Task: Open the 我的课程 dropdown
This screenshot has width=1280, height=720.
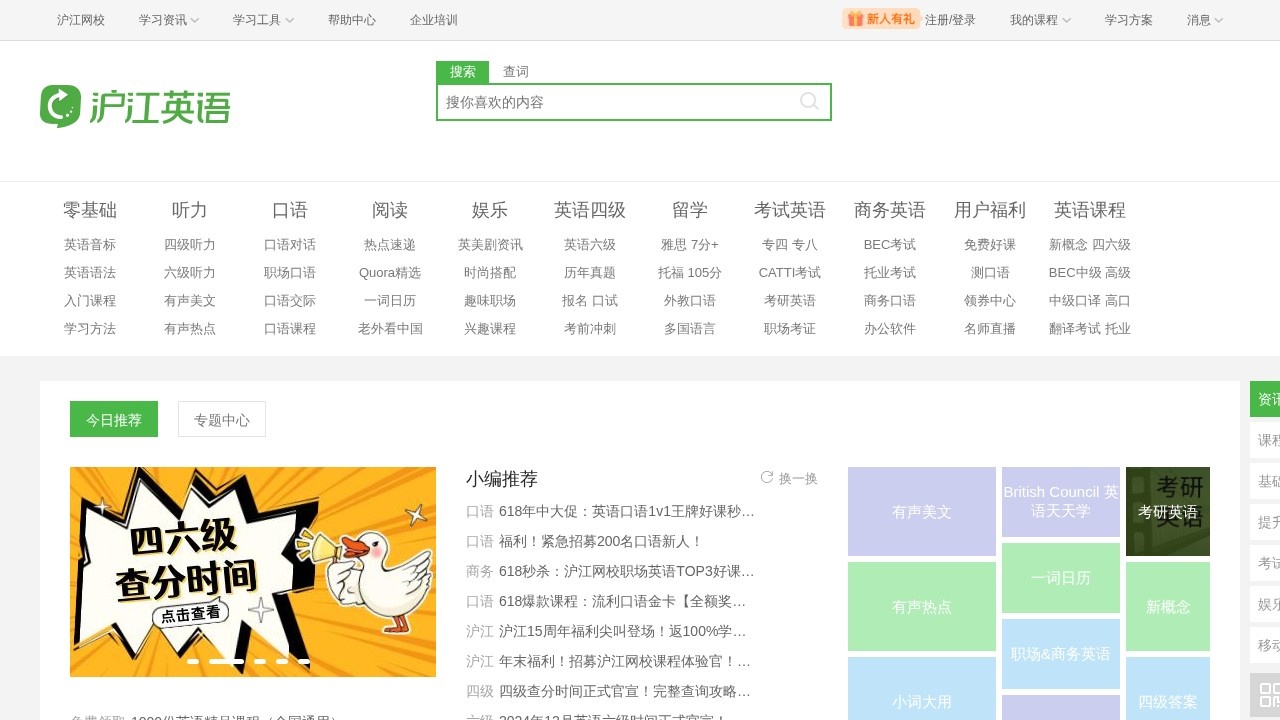Action: point(1040,20)
